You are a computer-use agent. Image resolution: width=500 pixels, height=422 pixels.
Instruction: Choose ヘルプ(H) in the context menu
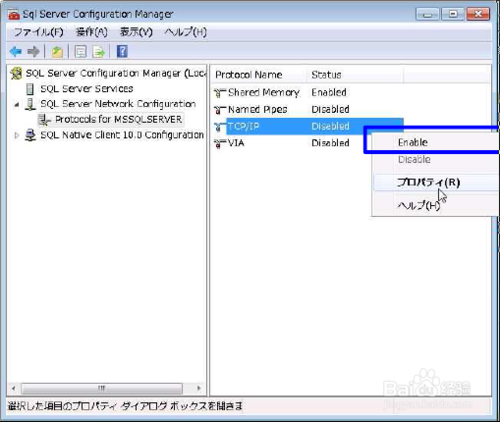click(x=435, y=205)
